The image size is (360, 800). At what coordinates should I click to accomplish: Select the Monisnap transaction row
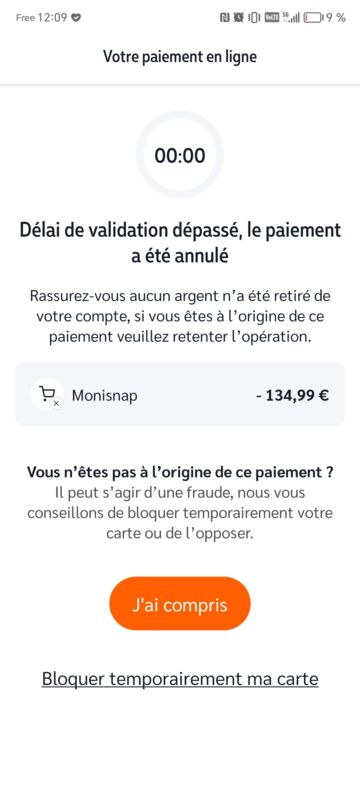(180, 394)
